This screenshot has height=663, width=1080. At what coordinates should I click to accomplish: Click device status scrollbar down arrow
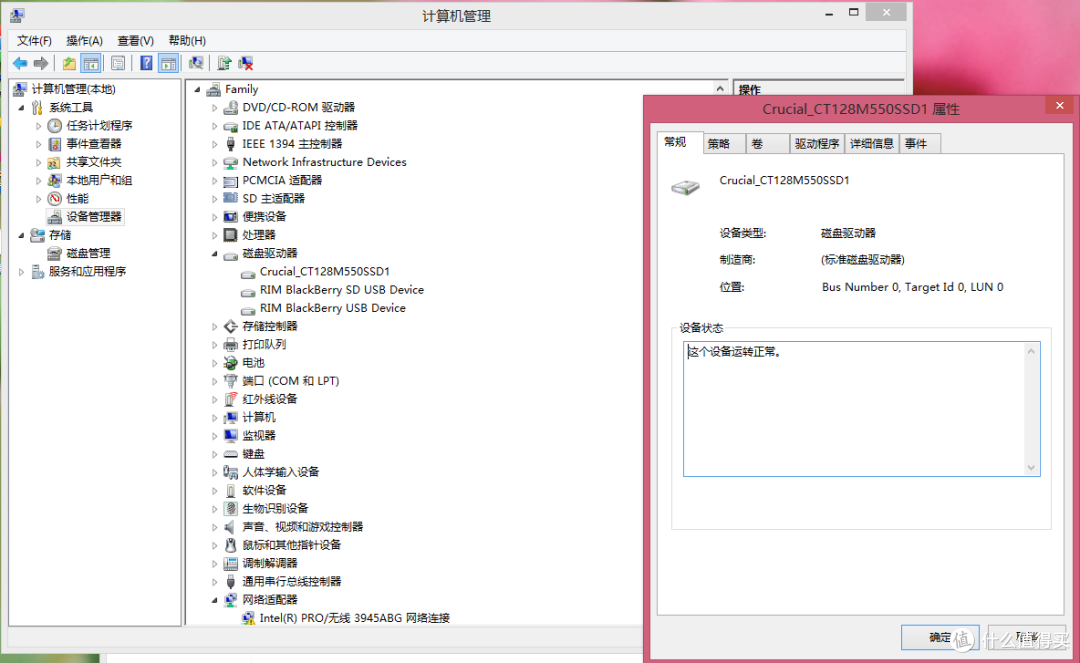tap(1030, 467)
